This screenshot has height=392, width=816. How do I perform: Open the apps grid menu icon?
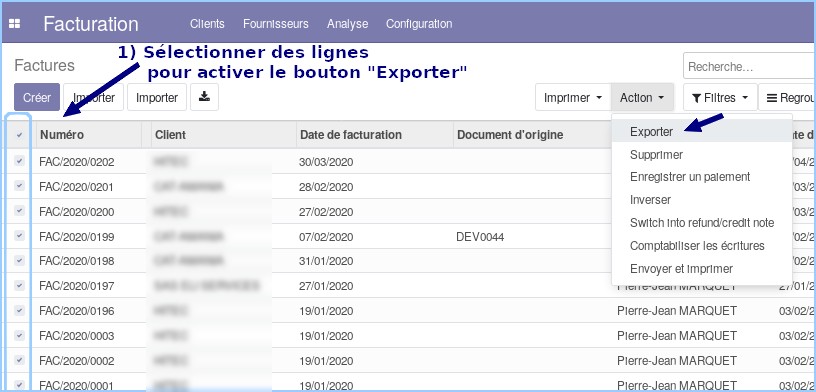point(15,24)
